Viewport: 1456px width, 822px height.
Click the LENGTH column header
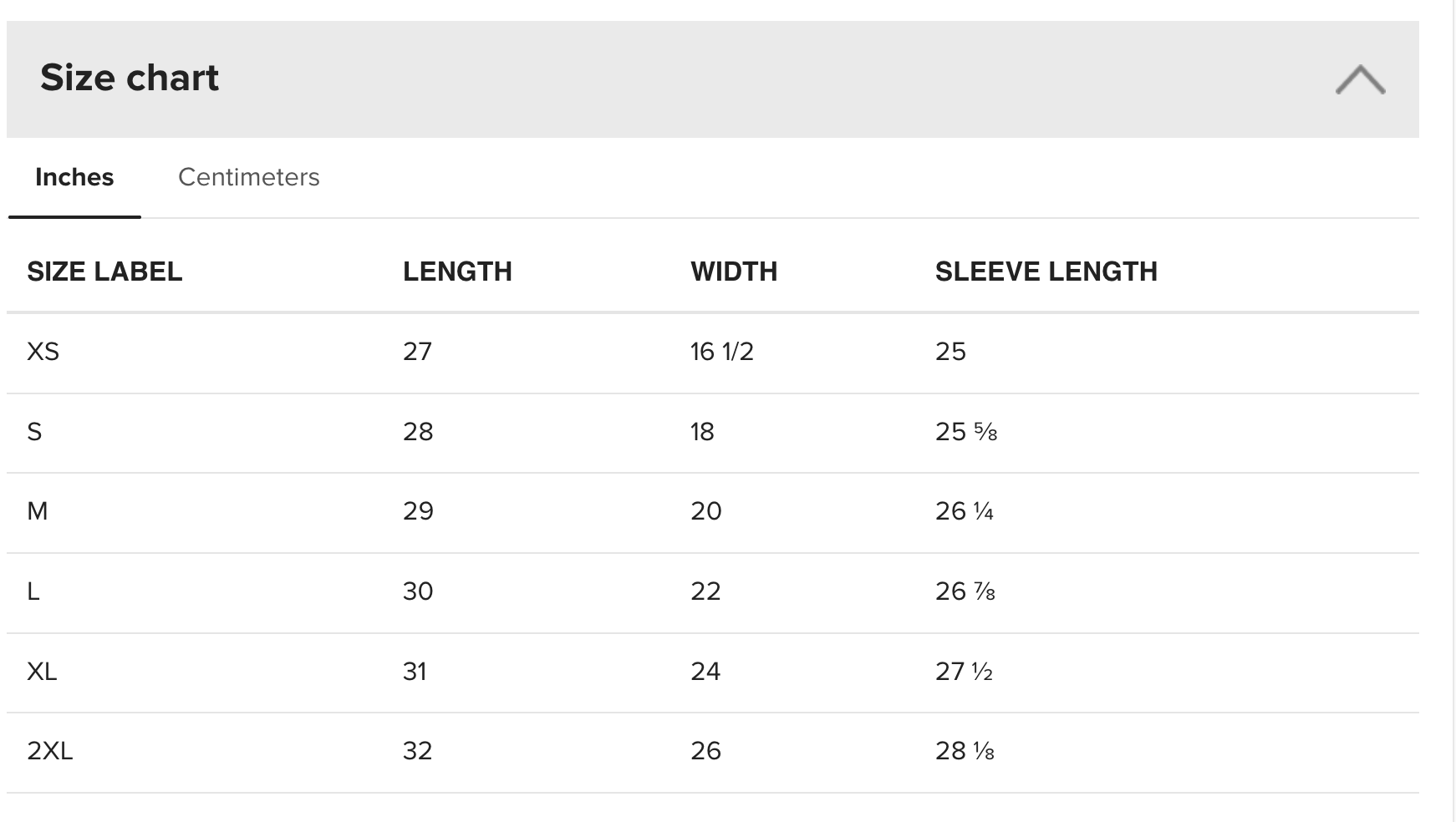457,271
